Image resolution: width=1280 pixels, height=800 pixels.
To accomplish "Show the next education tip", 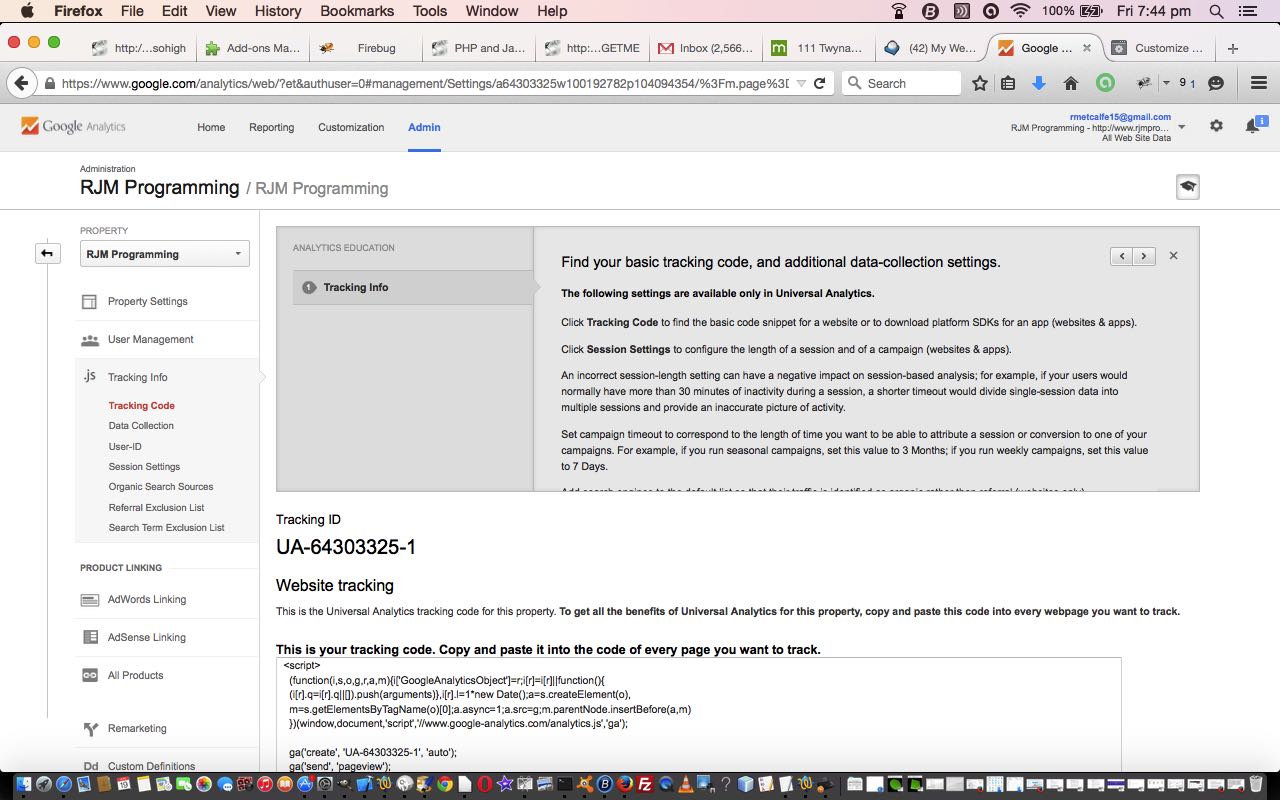I will coord(1144,256).
